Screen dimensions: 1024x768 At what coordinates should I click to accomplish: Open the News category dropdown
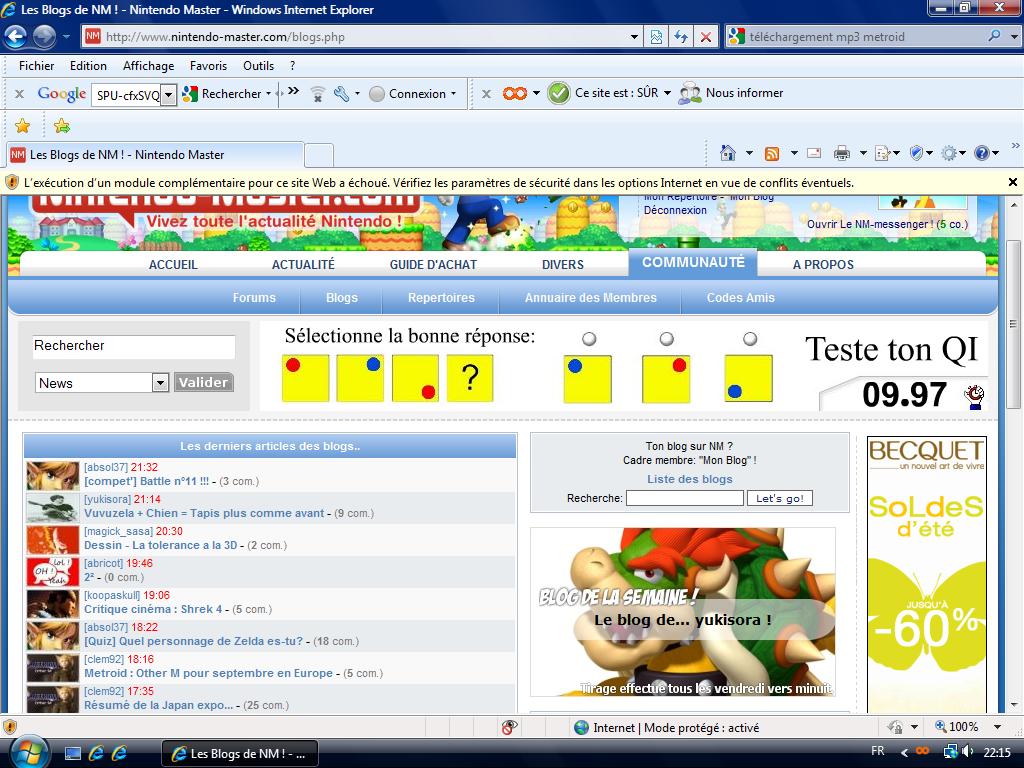pos(160,383)
